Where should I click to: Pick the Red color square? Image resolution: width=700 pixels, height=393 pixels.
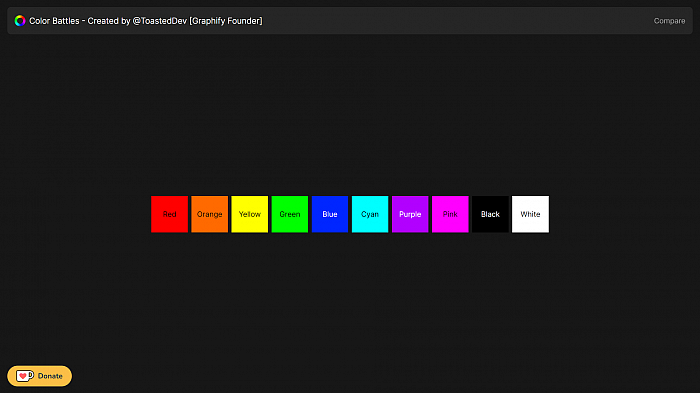(169, 214)
